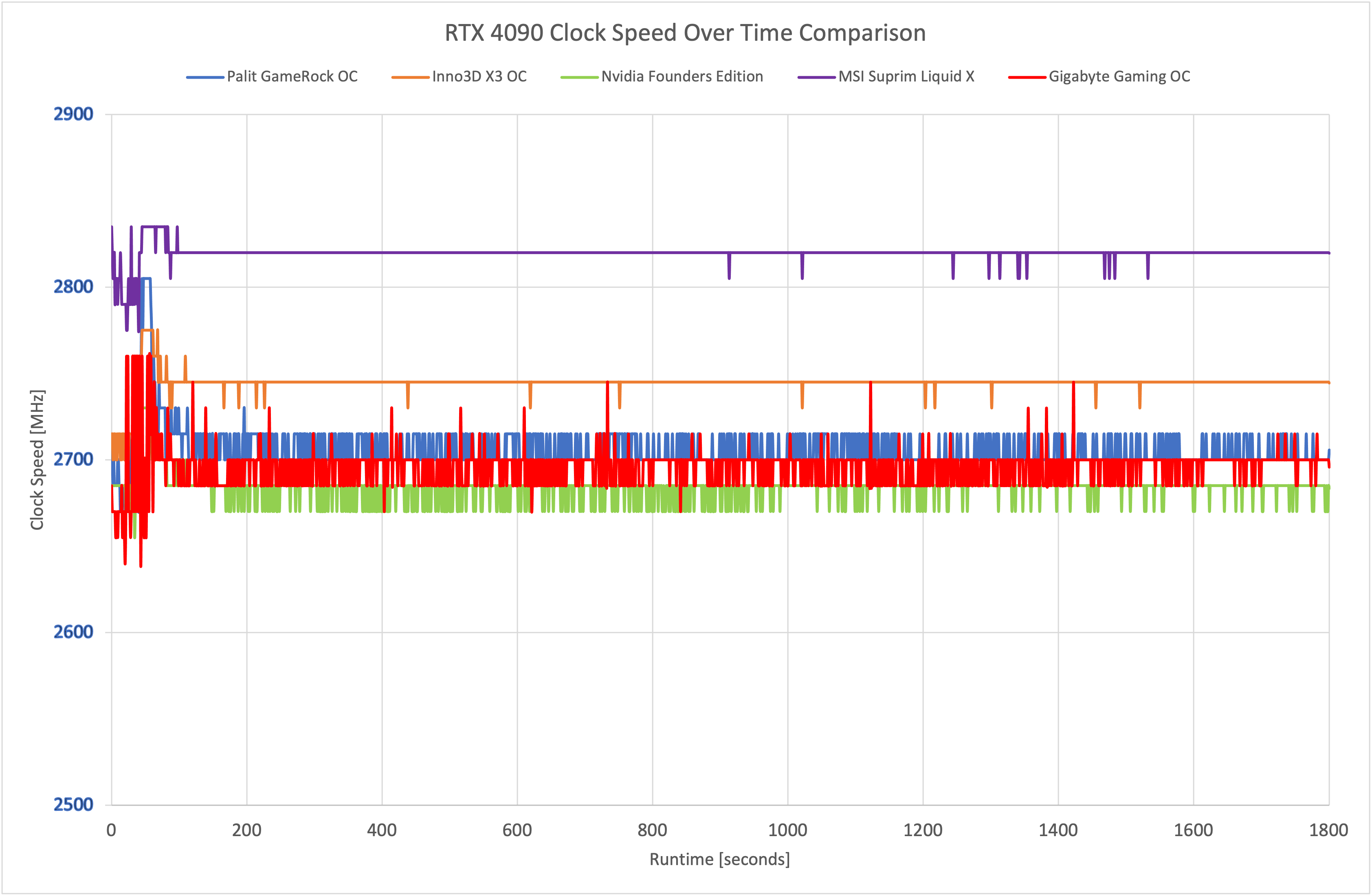Click the orange Inno3D legend line swatch

(411, 77)
